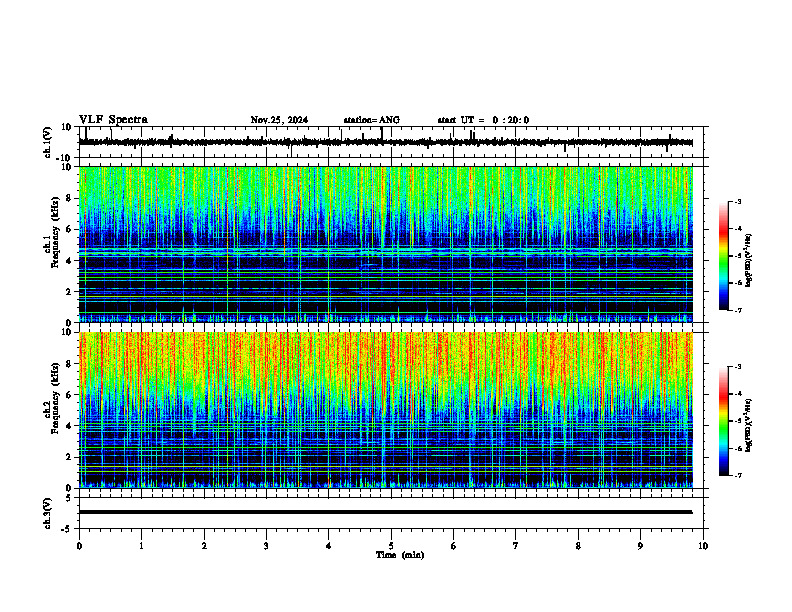Click the "VLF Spectra" title text
792x612 pixels.
pyautogui.click(x=113, y=120)
